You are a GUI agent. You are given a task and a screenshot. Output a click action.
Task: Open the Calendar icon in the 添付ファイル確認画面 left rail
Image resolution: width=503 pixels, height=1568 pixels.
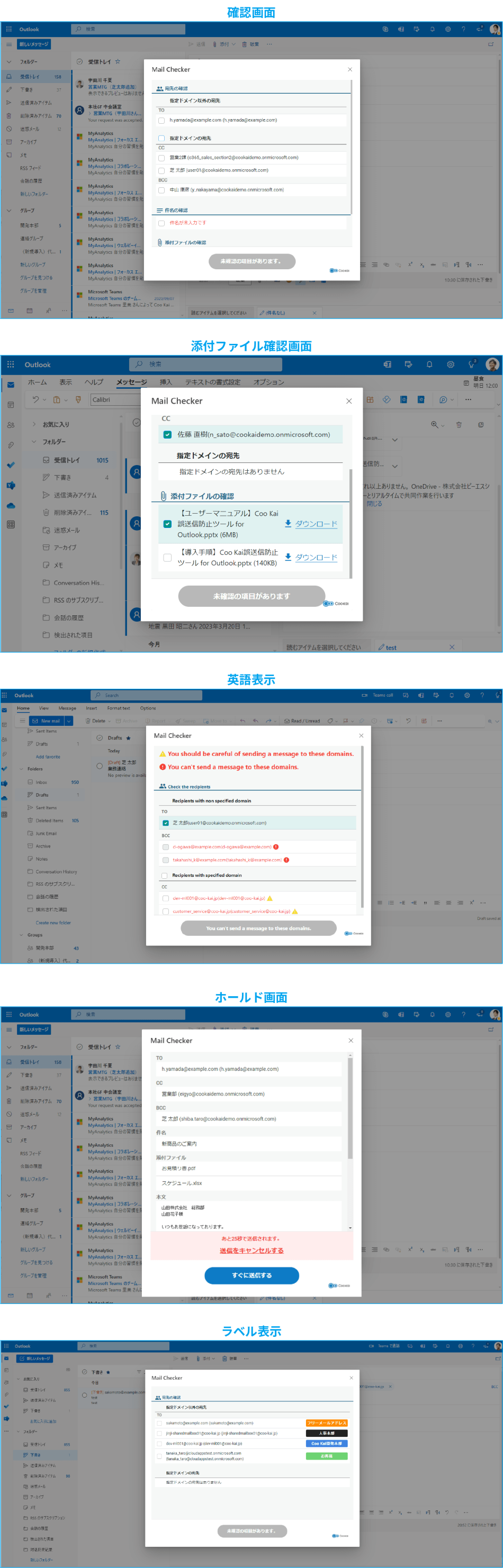coord(11,405)
